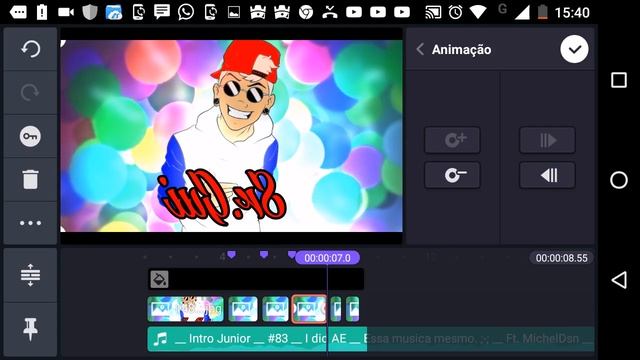Screen dimensions: 640x360
Task: Tap the keyframe marker near the 4 tick
Action: pyautogui.click(x=231, y=255)
